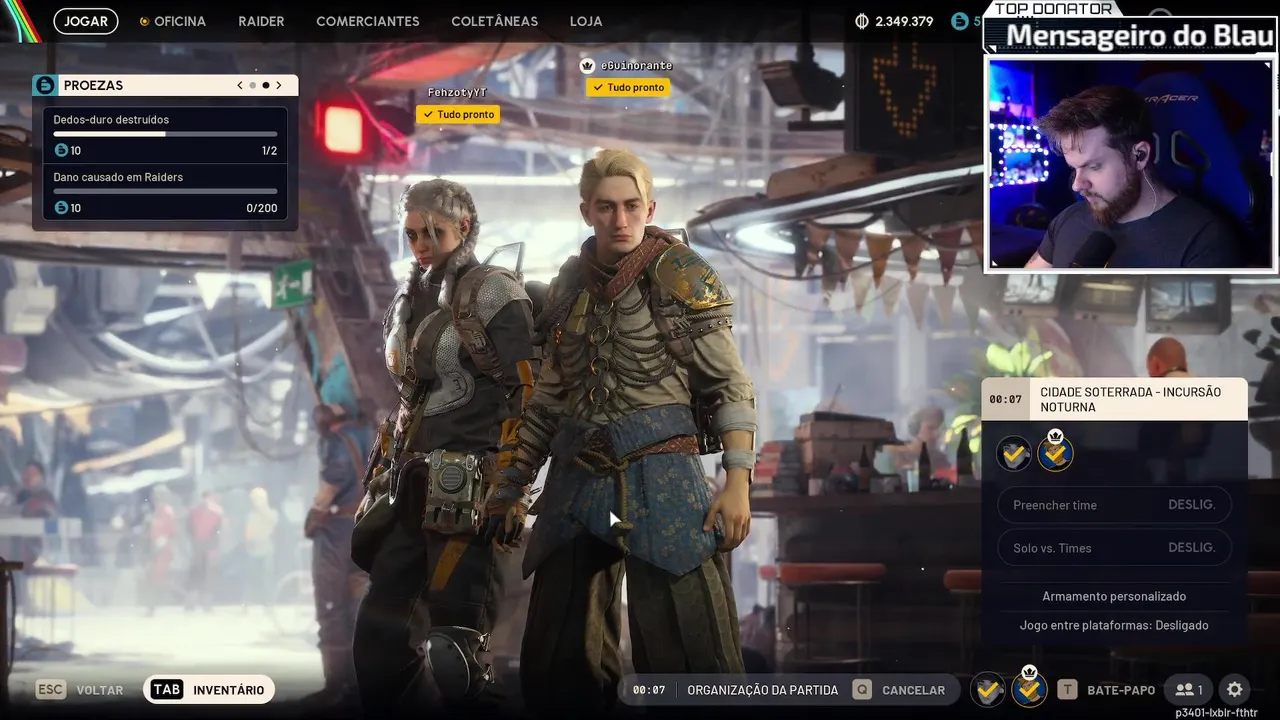The width and height of the screenshot is (1280, 720).
Task: Click crowned leader ready badge in match panel
Action: (1055, 452)
